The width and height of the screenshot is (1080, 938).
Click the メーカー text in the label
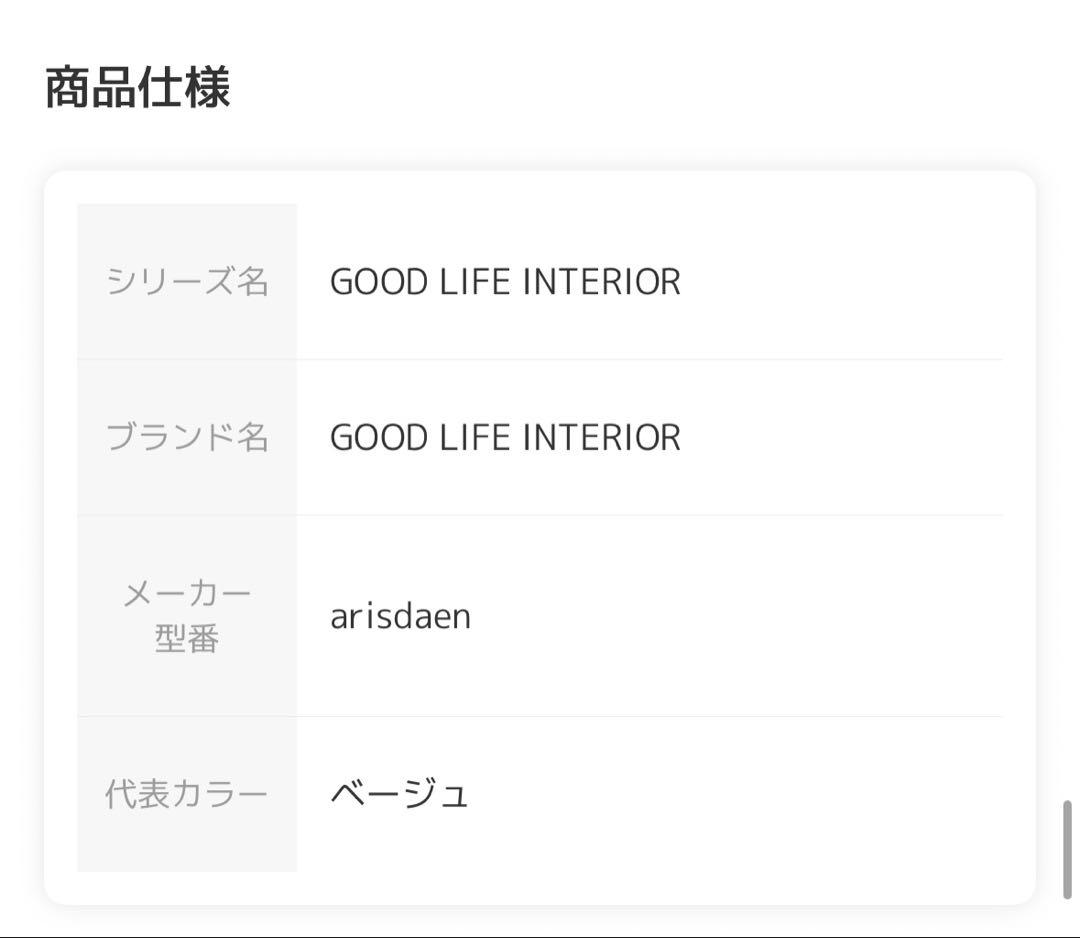(187, 594)
